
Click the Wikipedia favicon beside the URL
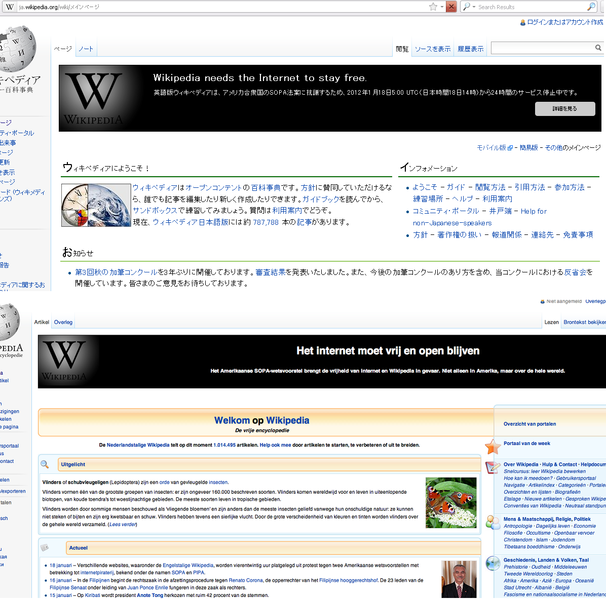8,6
